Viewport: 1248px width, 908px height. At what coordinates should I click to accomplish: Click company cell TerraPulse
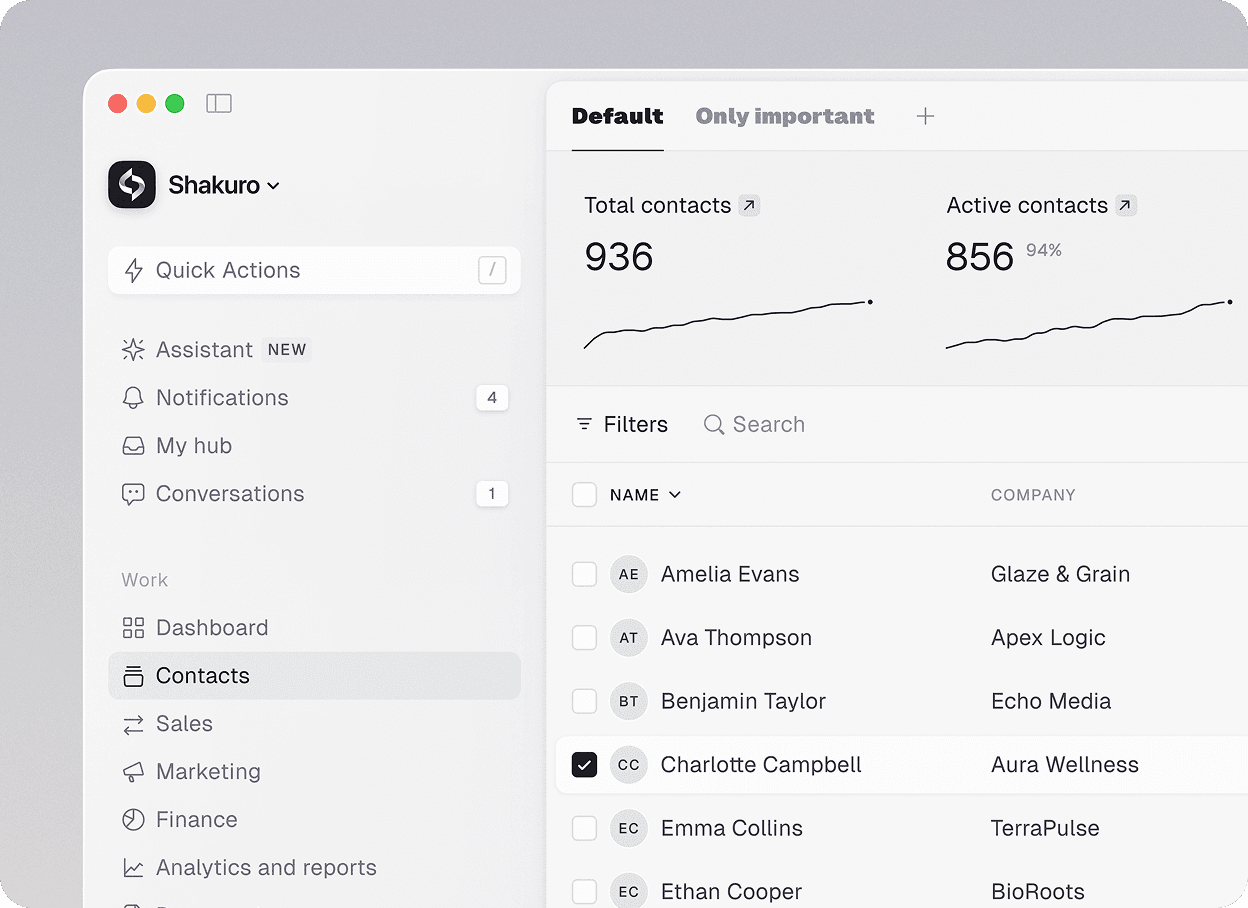tap(1045, 828)
